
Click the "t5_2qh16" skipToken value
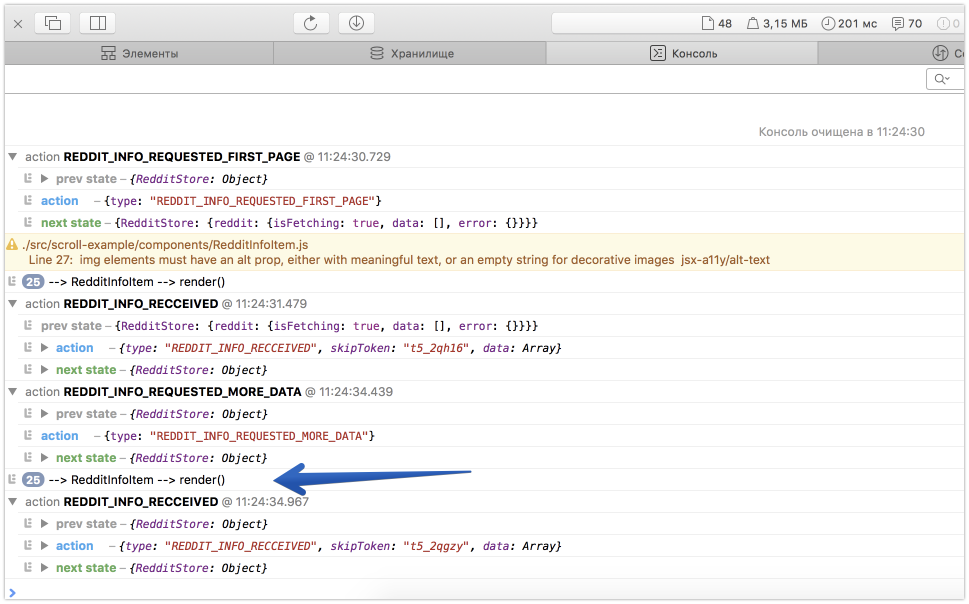click(x=436, y=348)
